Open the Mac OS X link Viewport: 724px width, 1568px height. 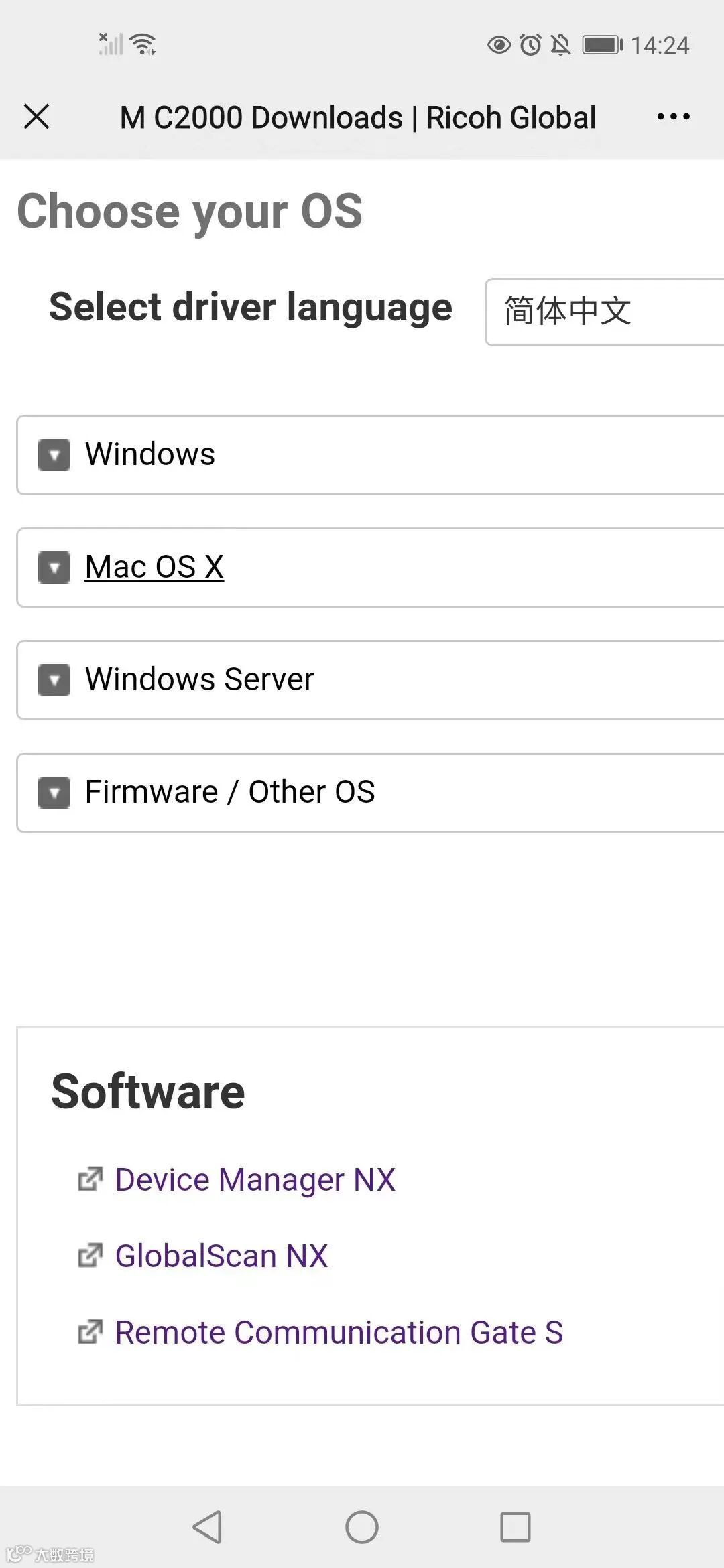(x=154, y=567)
